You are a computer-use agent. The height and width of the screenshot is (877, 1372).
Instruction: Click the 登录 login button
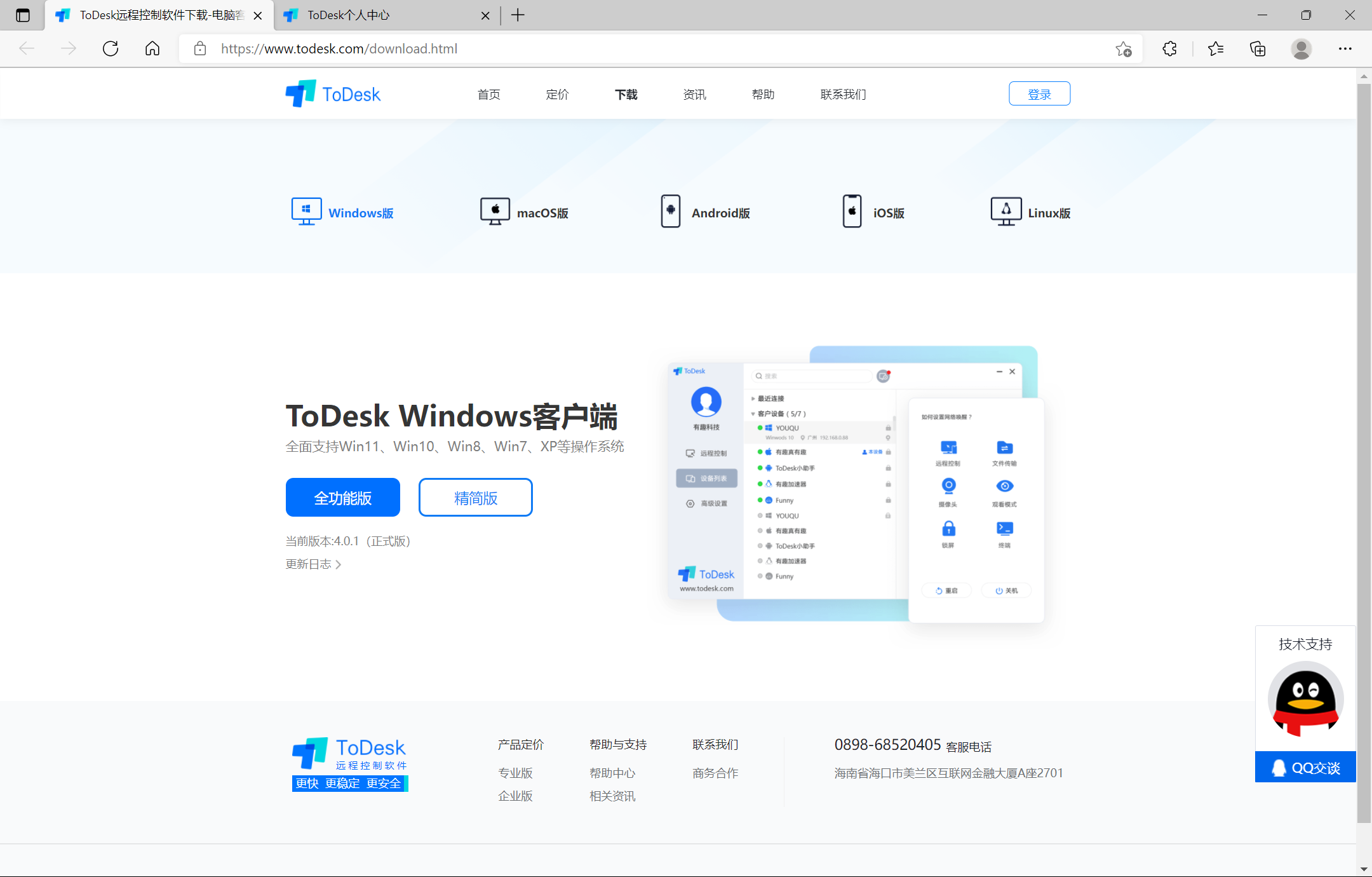tap(1039, 93)
